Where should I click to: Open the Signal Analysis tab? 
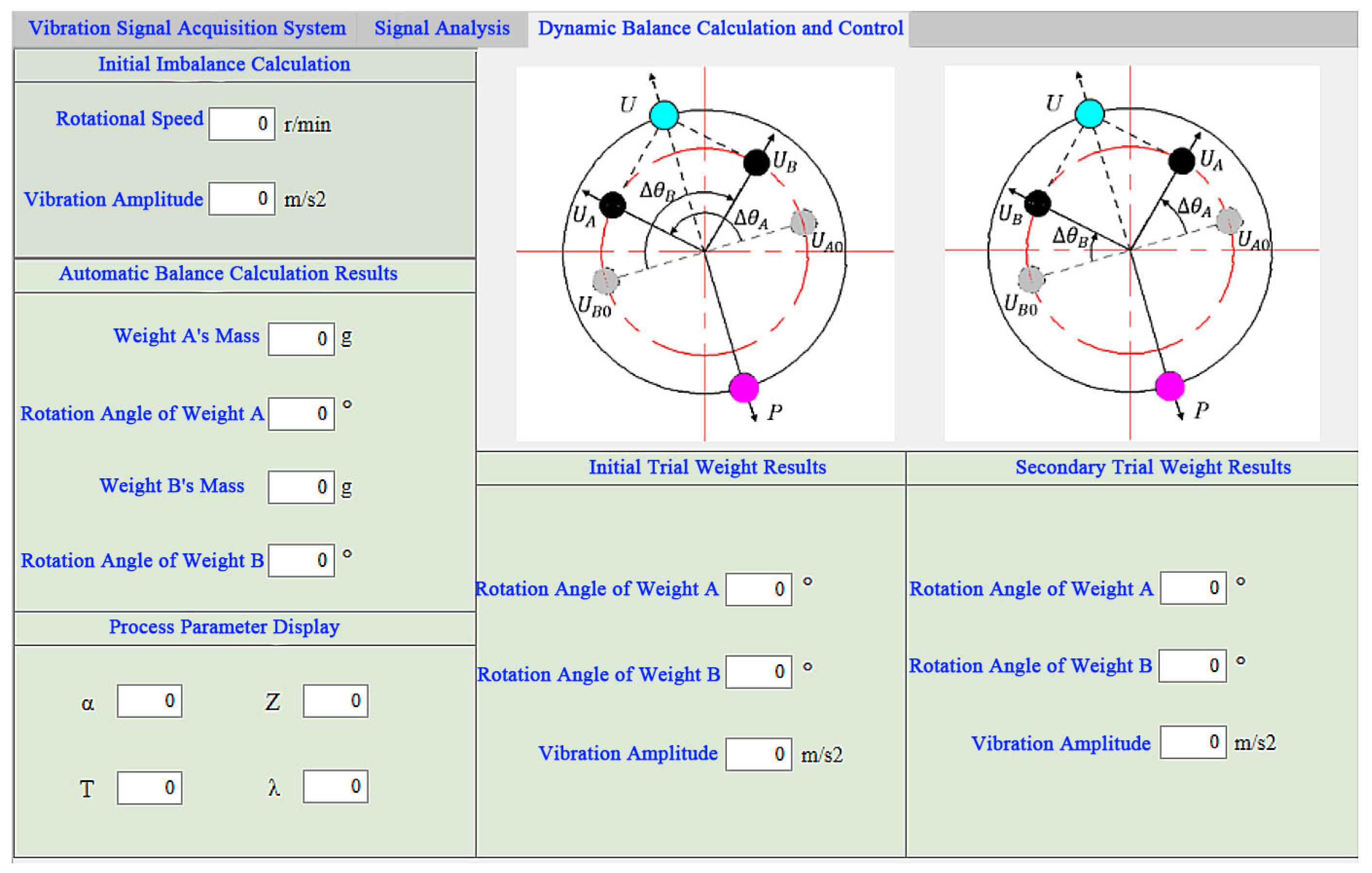442,29
